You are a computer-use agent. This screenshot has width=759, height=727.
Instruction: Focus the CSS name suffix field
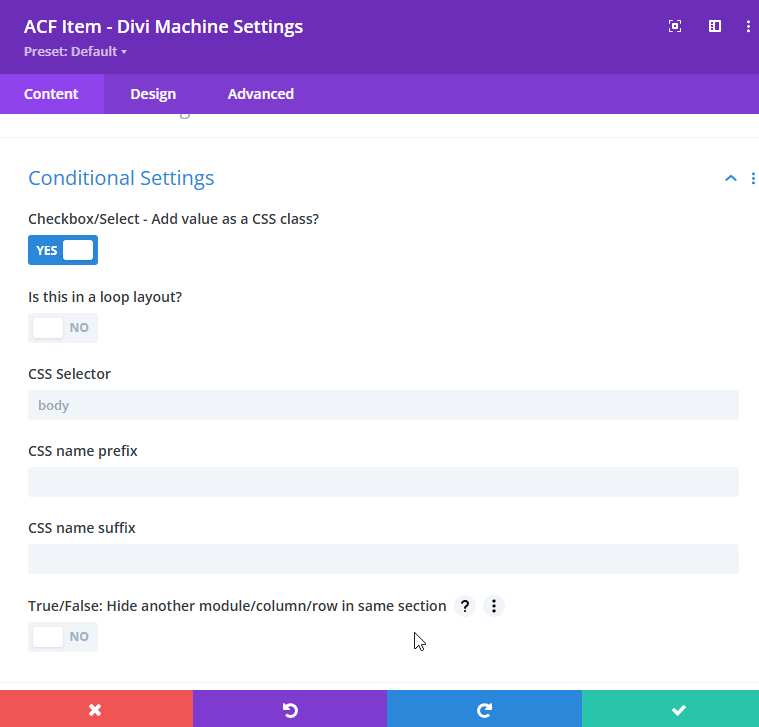tap(383, 559)
